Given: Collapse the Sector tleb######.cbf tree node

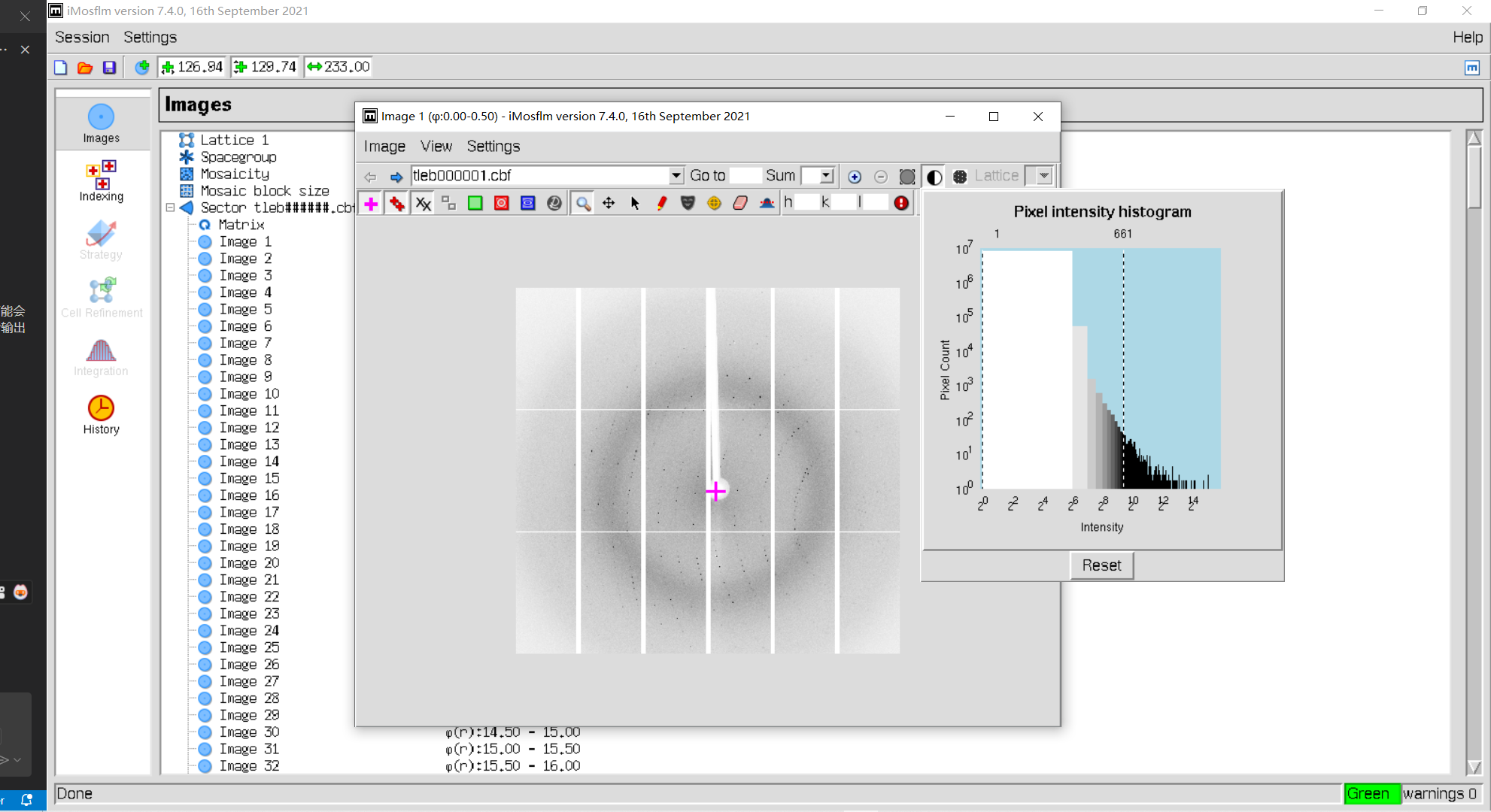Looking at the screenshot, I should click(170, 208).
